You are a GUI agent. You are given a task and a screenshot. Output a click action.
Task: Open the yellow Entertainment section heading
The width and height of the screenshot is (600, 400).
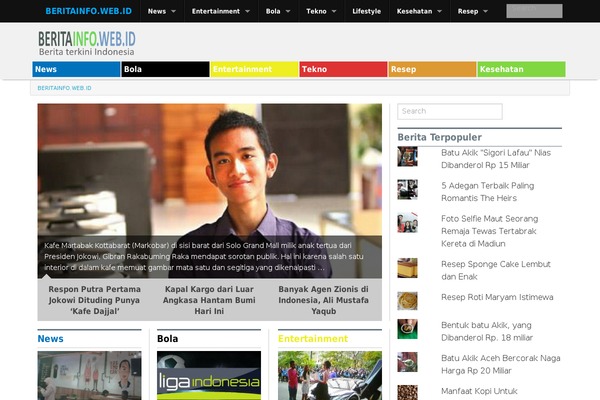coord(313,339)
